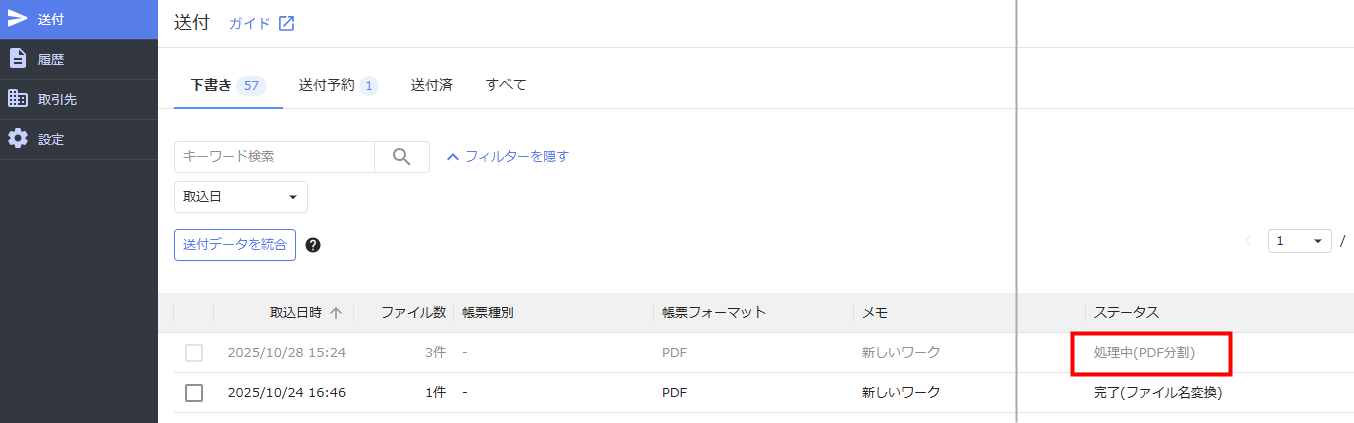Tick the checkbox for the 2025/10/24 16:46 row
Viewport: 1354px width, 423px height.
pyautogui.click(x=194, y=393)
